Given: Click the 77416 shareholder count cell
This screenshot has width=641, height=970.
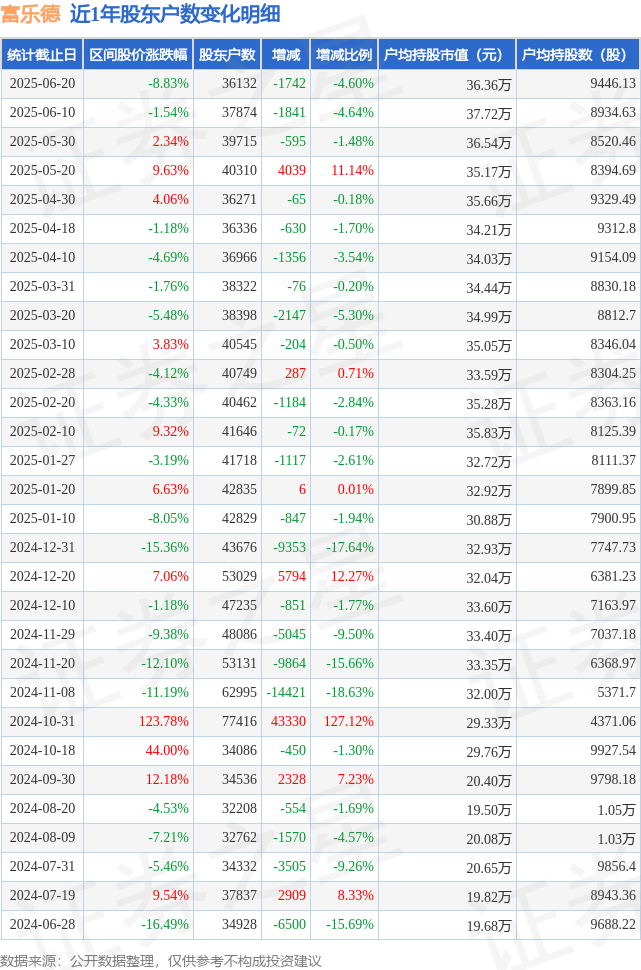Looking at the screenshot, I should pyautogui.click(x=227, y=721).
